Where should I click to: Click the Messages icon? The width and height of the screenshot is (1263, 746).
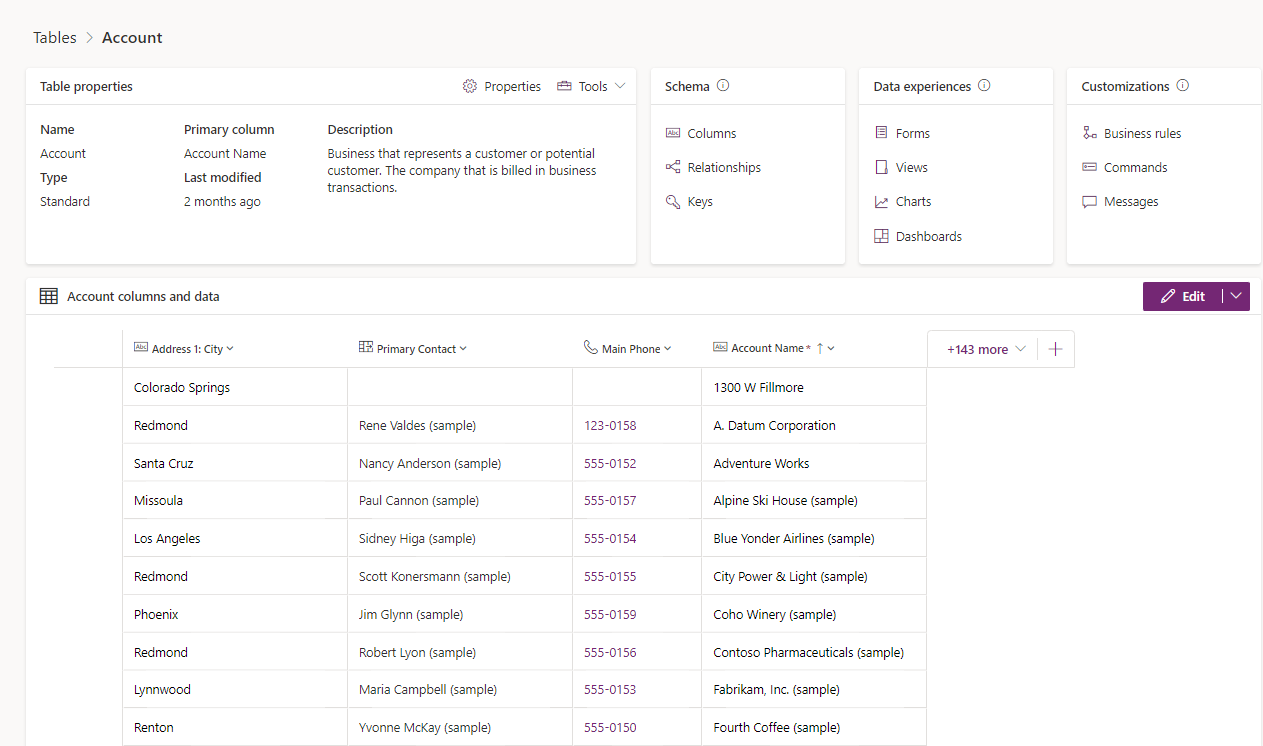click(x=1089, y=201)
